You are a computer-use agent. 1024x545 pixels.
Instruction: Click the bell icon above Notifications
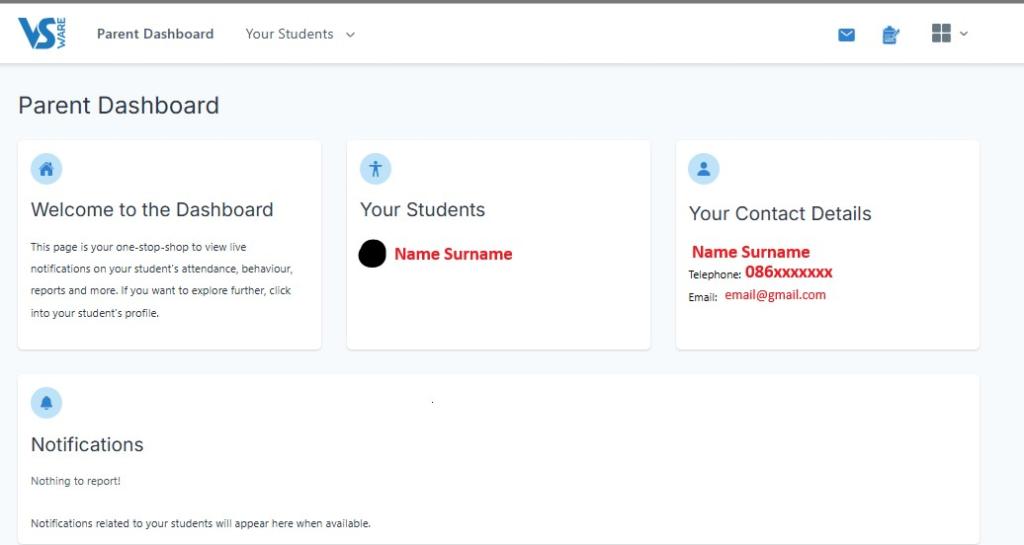point(46,403)
